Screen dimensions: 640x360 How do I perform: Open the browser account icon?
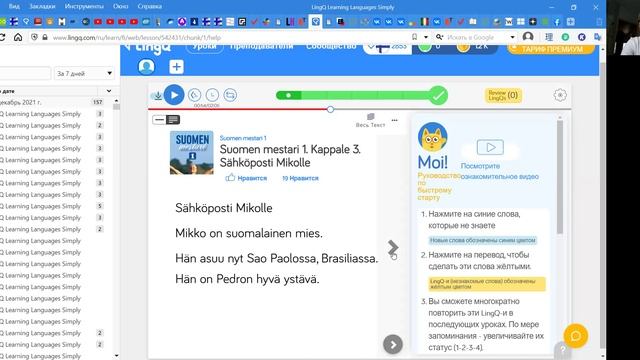coord(528,37)
